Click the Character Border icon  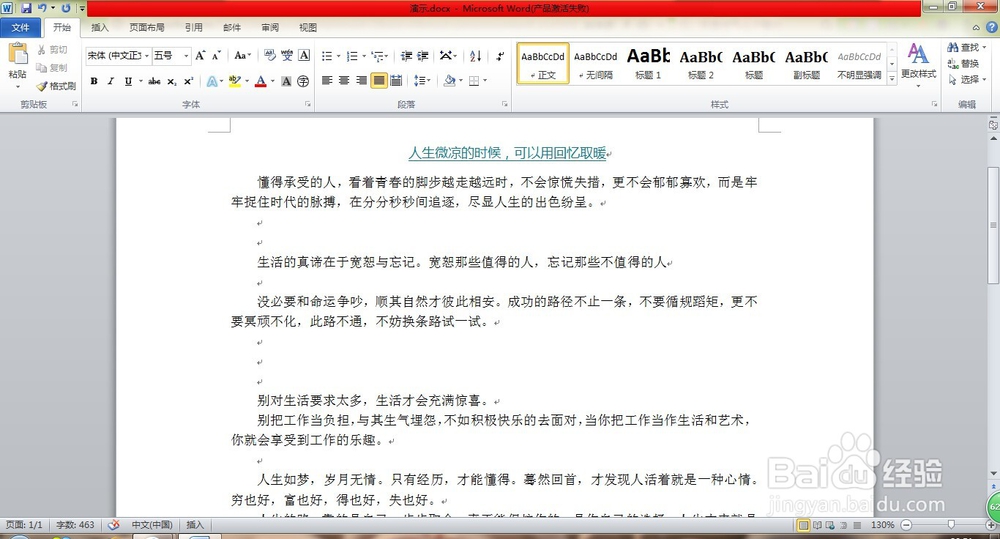click(304, 55)
